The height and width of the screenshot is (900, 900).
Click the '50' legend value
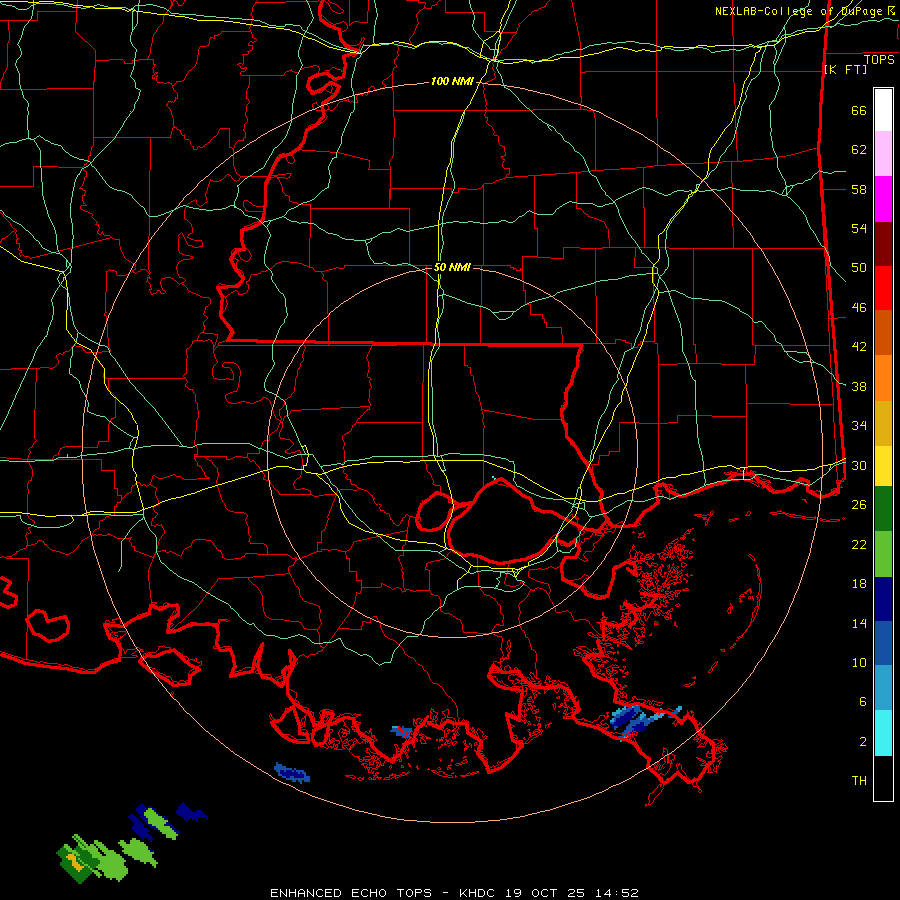[x=859, y=268]
